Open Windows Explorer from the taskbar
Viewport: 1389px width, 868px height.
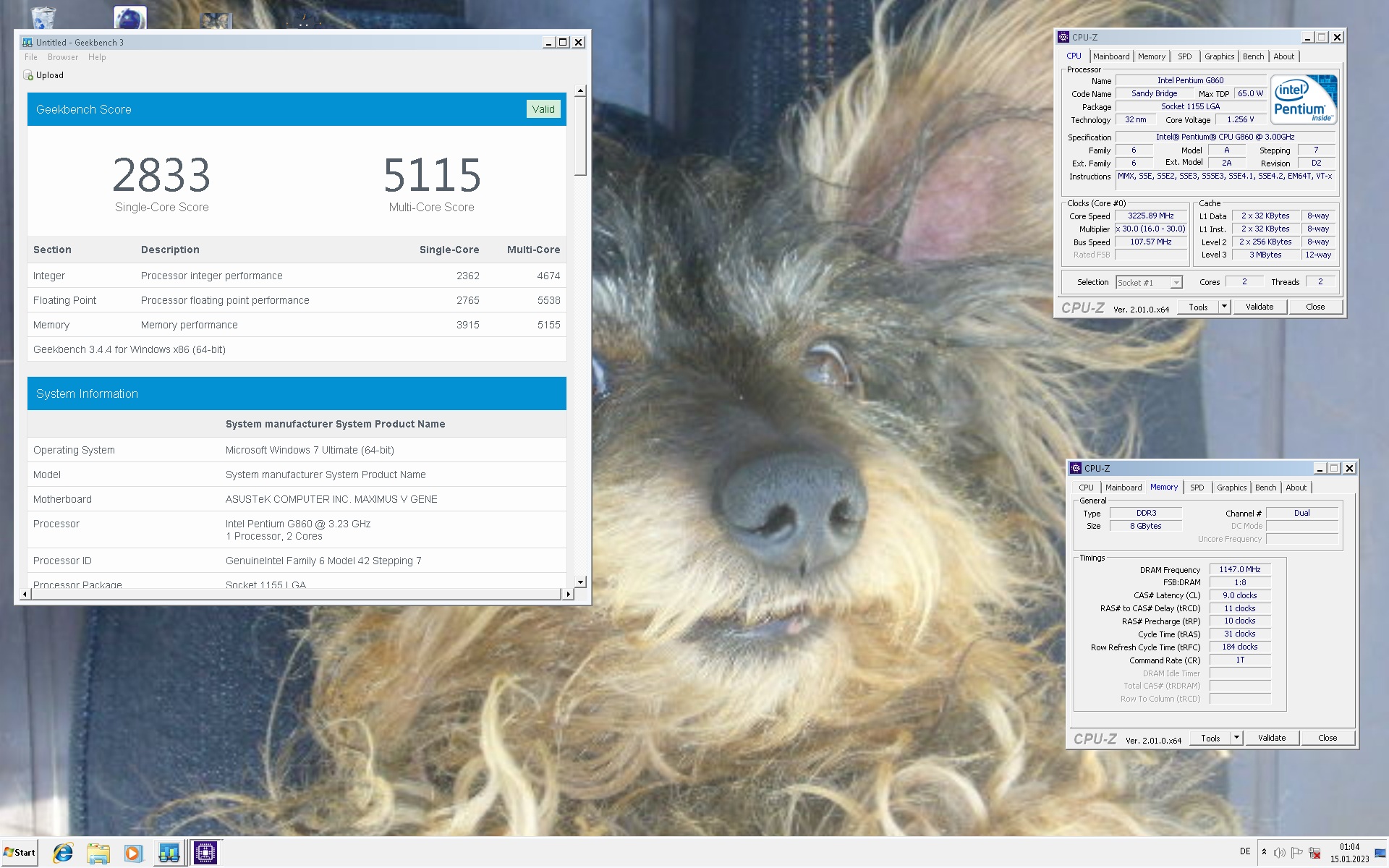click(x=98, y=853)
